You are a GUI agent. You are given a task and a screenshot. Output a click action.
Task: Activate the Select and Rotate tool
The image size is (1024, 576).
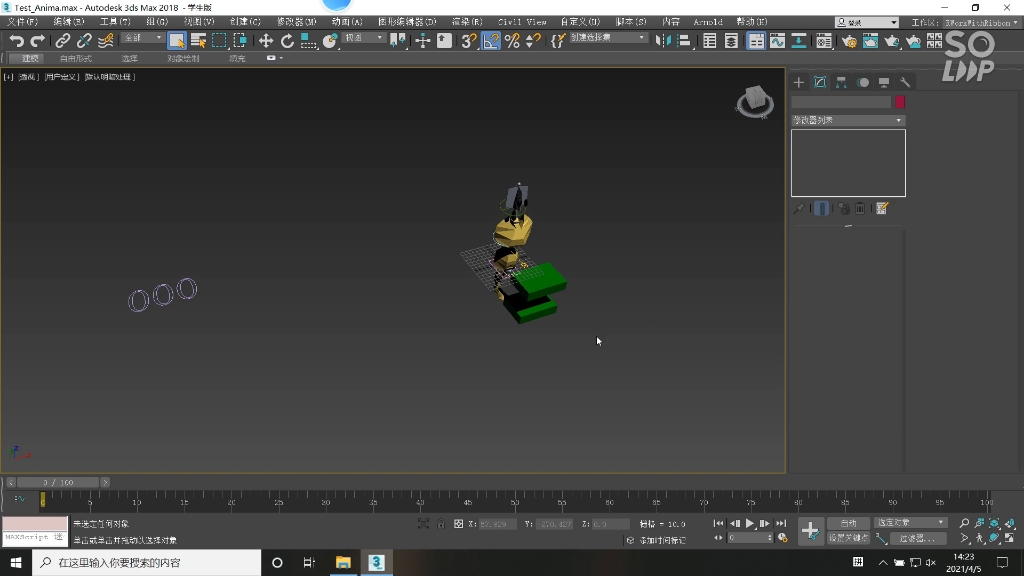coord(288,41)
